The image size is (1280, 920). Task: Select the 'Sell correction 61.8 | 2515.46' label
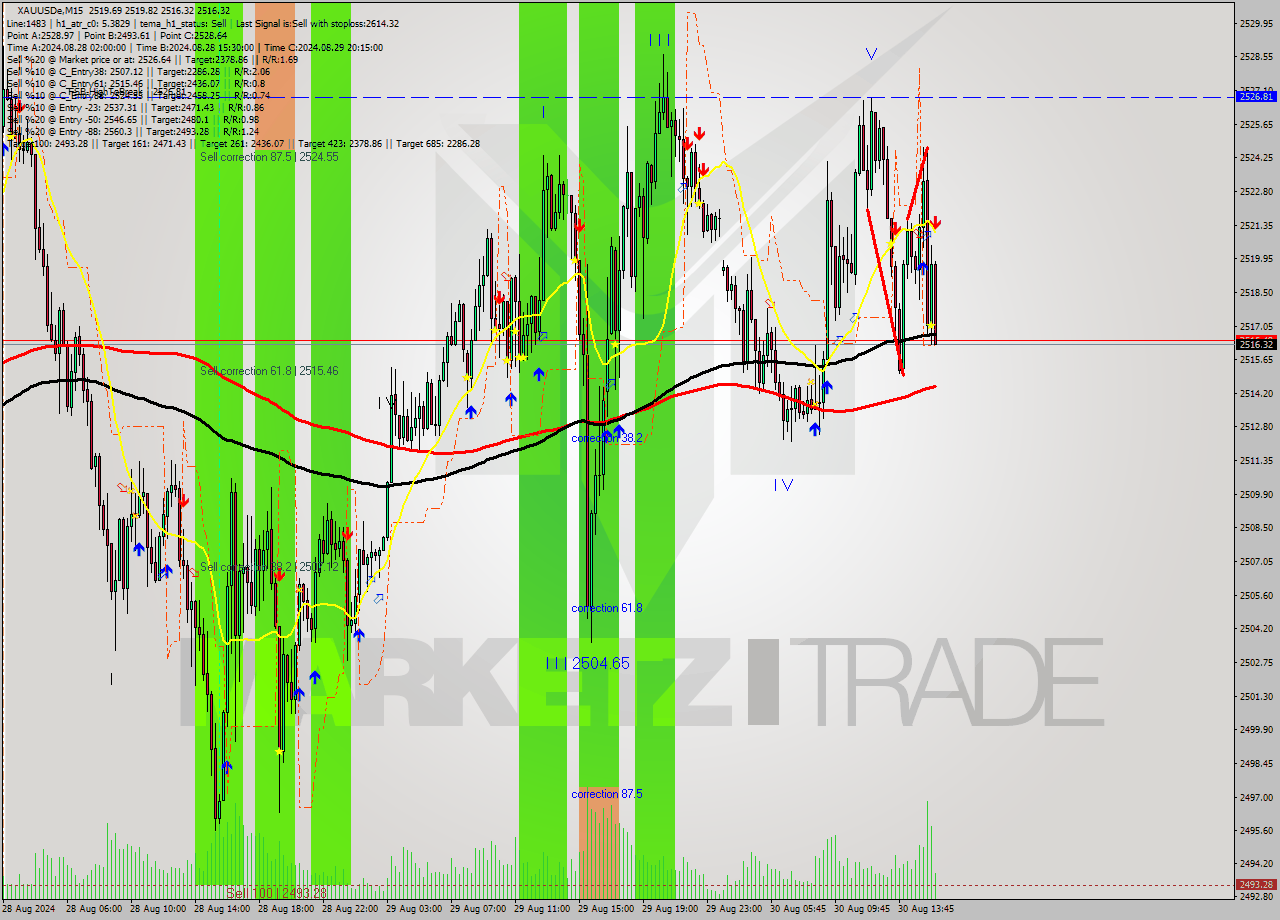269,371
